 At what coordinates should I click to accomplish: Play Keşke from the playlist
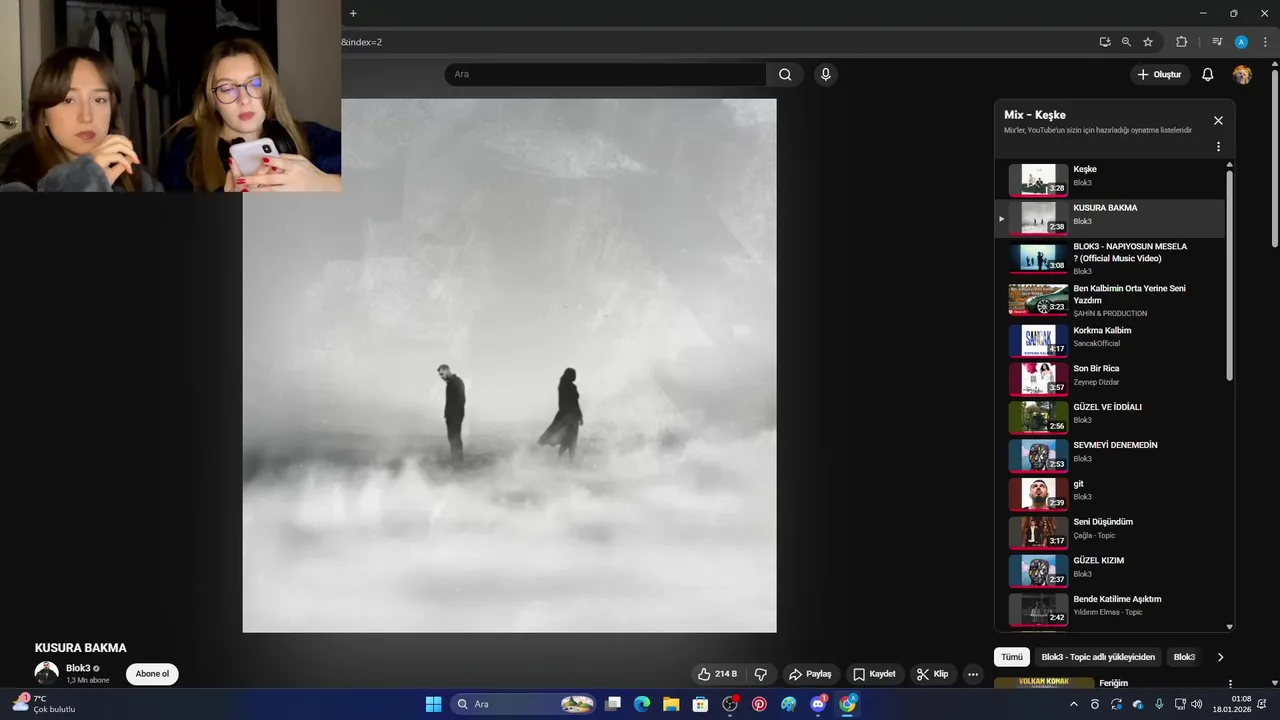coord(1110,180)
